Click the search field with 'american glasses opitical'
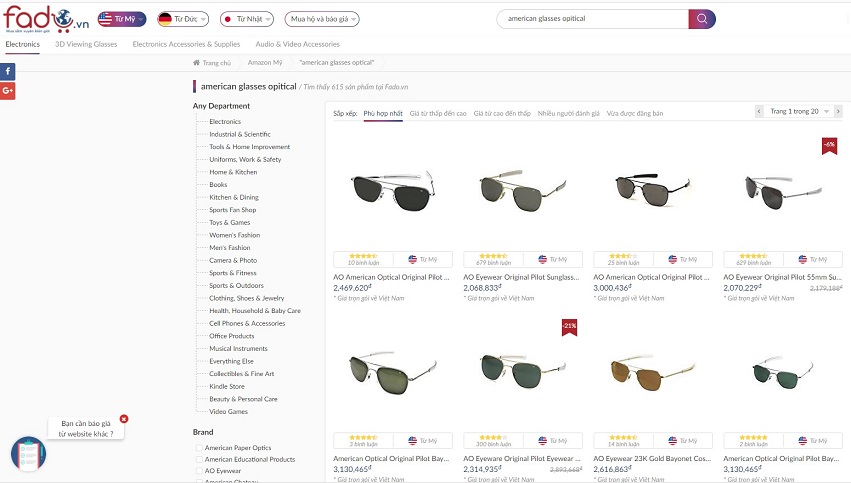 (593, 18)
